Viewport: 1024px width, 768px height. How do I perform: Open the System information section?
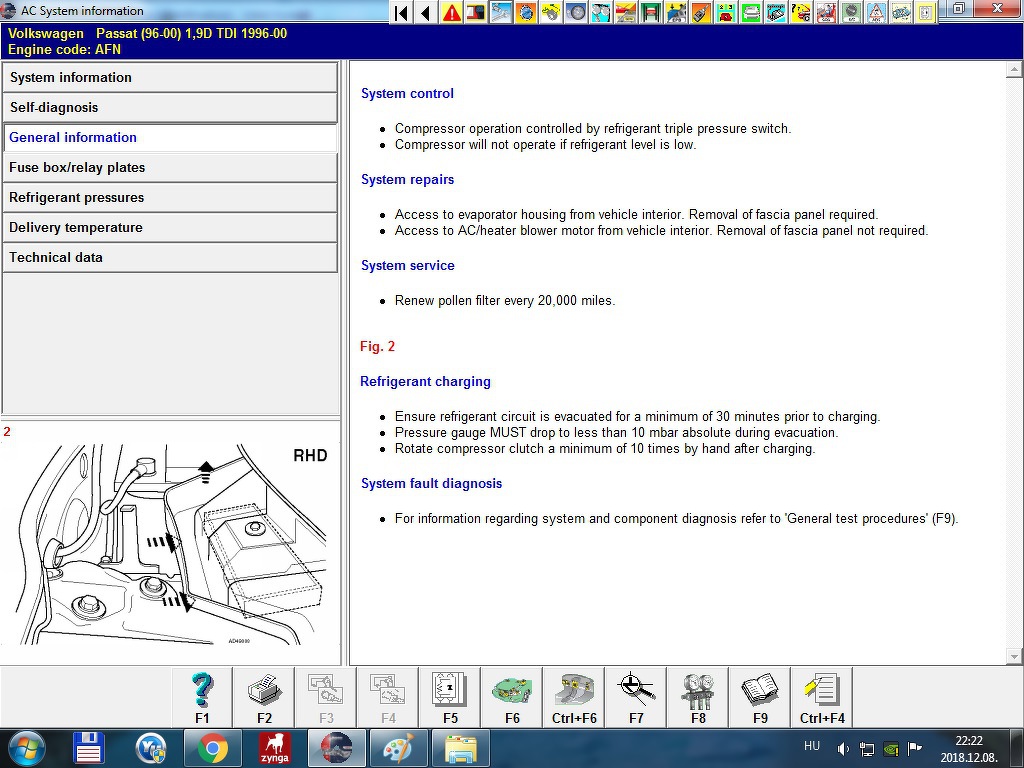[170, 77]
